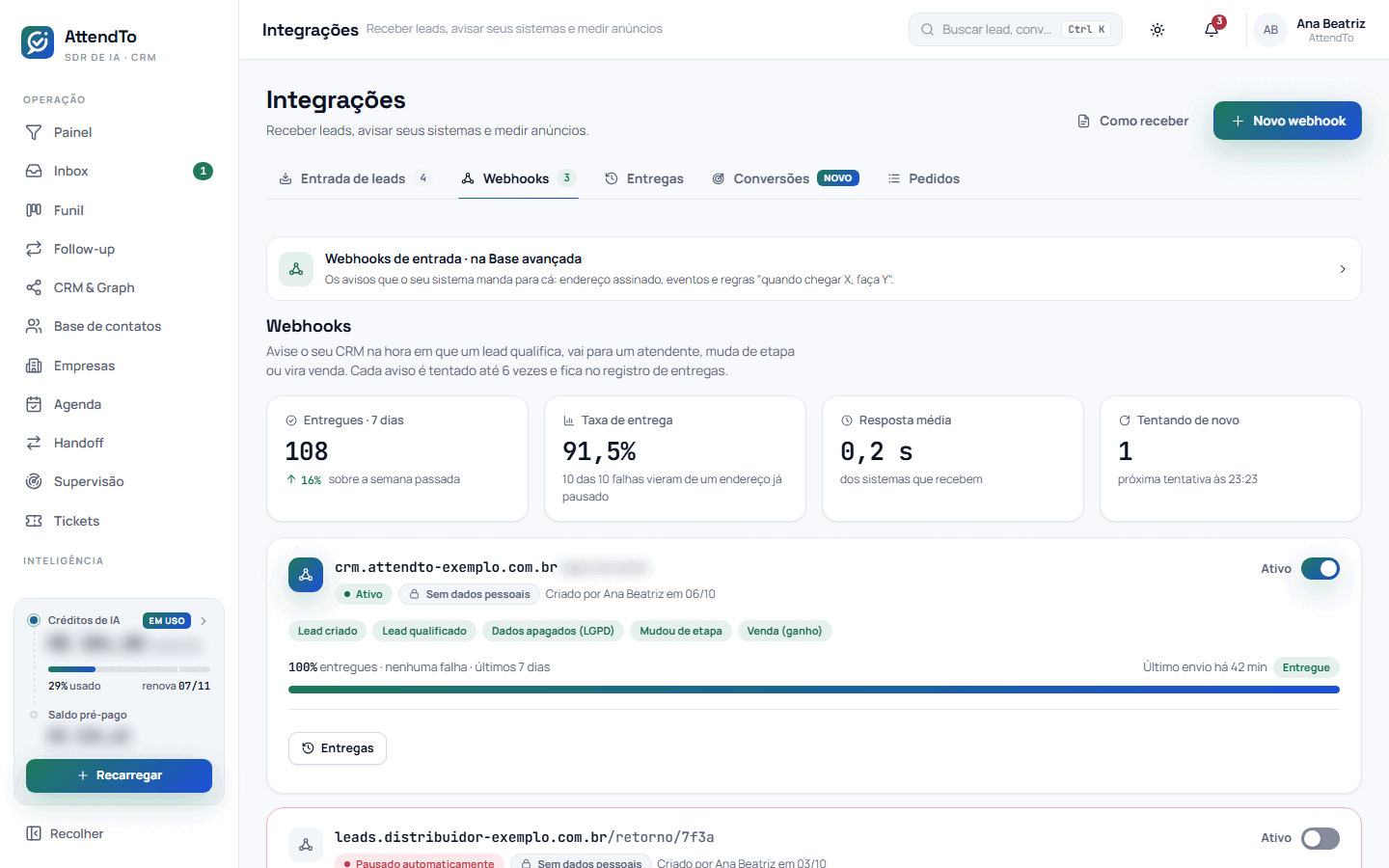The image size is (1389, 868).
Task: Switch the theme with sun icon
Action: pos(1157,30)
